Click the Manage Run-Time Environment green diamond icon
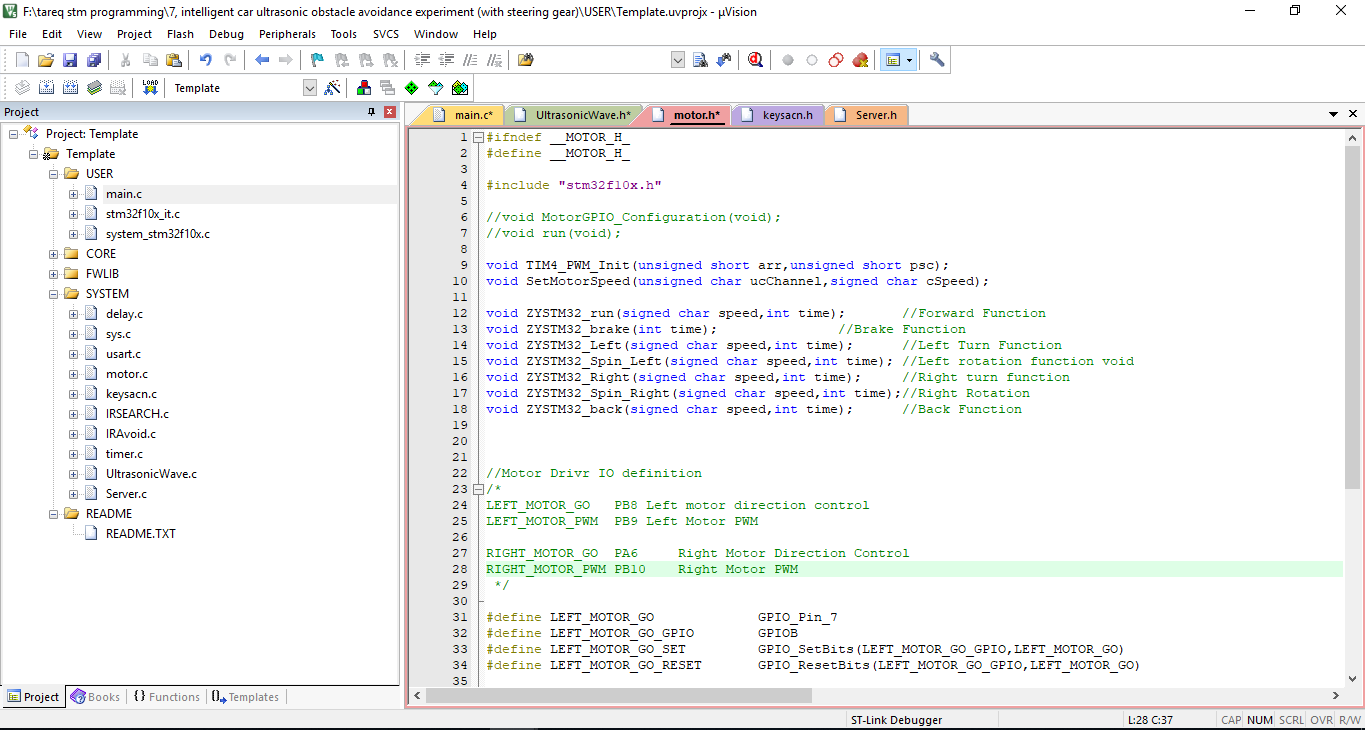The width and height of the screenshot is (1365, 730). pyautogui.click(x=411, y=88)
